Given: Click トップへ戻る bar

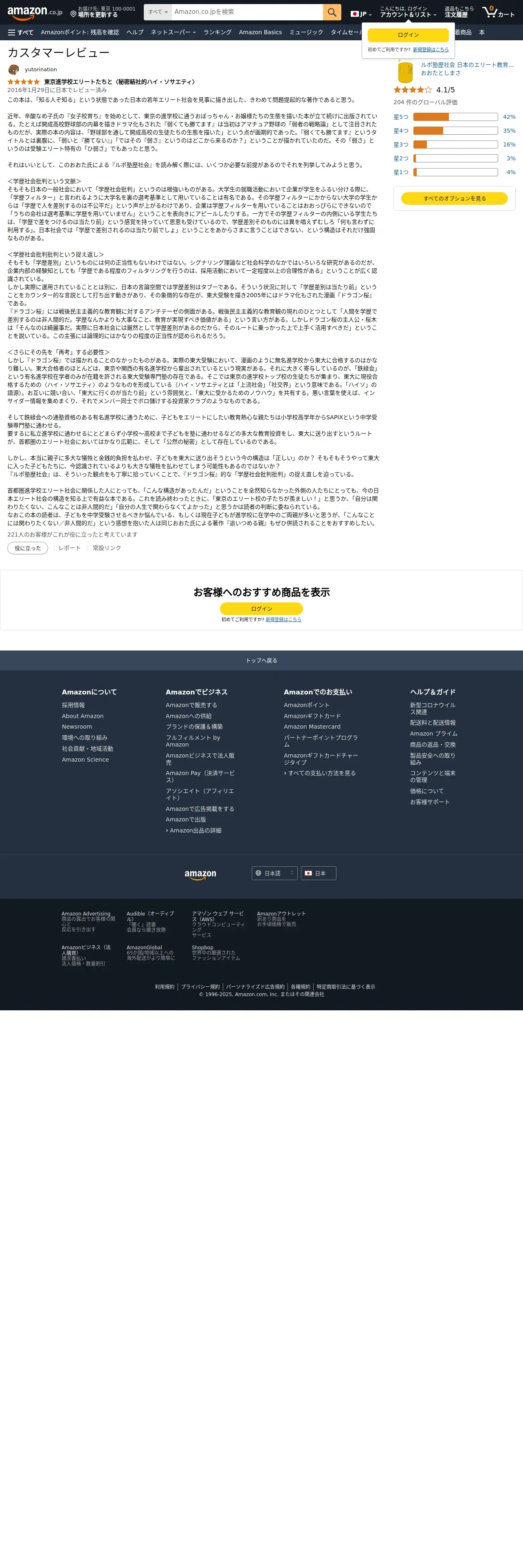Looking at the screenshot, I should 261,660.
